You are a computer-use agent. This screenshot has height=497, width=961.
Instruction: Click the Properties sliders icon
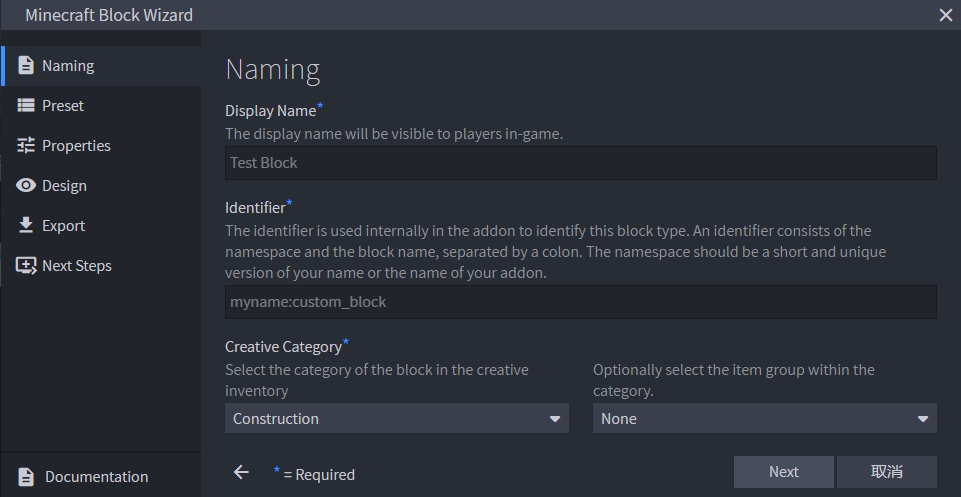coord(26,145)
